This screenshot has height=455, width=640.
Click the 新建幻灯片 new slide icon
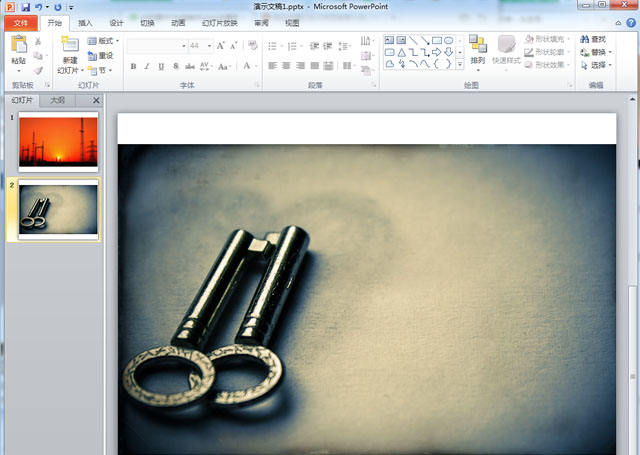coord(70,45)
